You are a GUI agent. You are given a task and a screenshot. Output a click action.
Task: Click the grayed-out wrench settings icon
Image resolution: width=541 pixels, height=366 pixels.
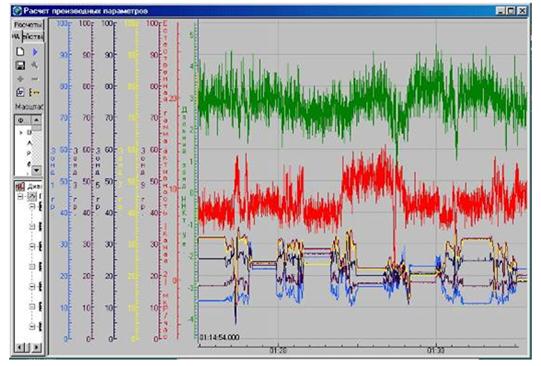(x=35, y=65)
